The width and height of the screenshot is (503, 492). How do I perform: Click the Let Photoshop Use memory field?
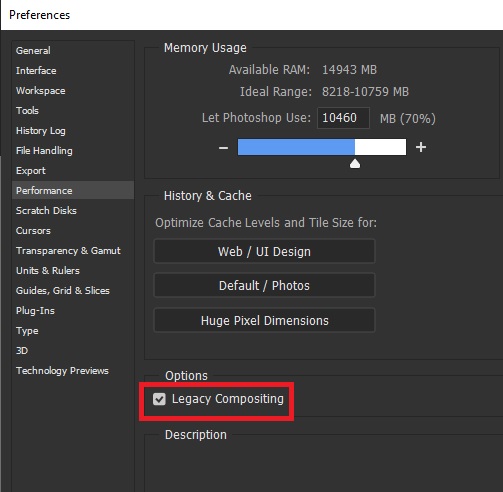click(343, 118)
